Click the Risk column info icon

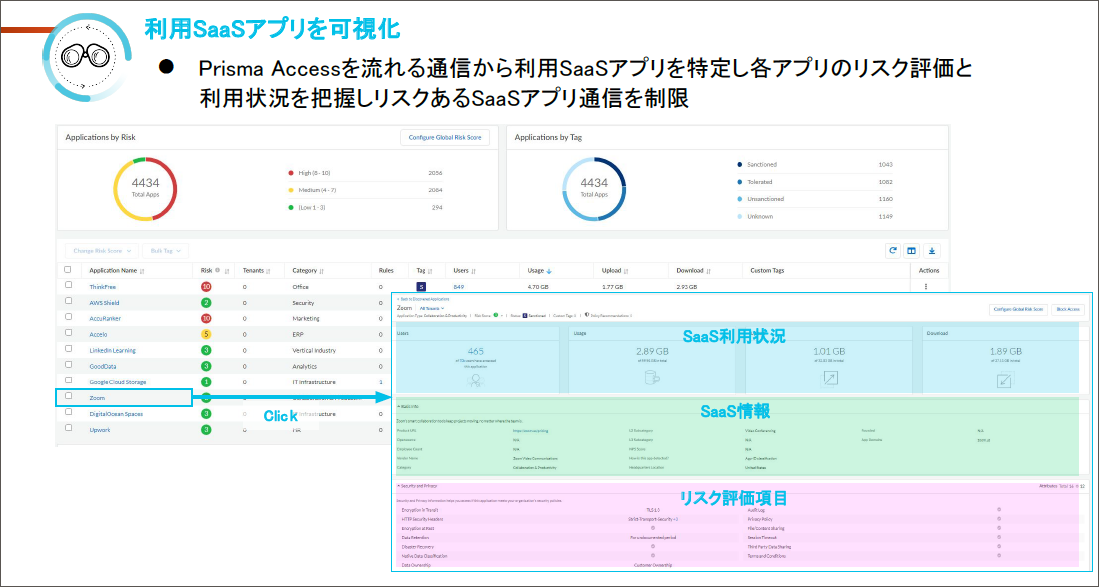[x=218, y=270]
